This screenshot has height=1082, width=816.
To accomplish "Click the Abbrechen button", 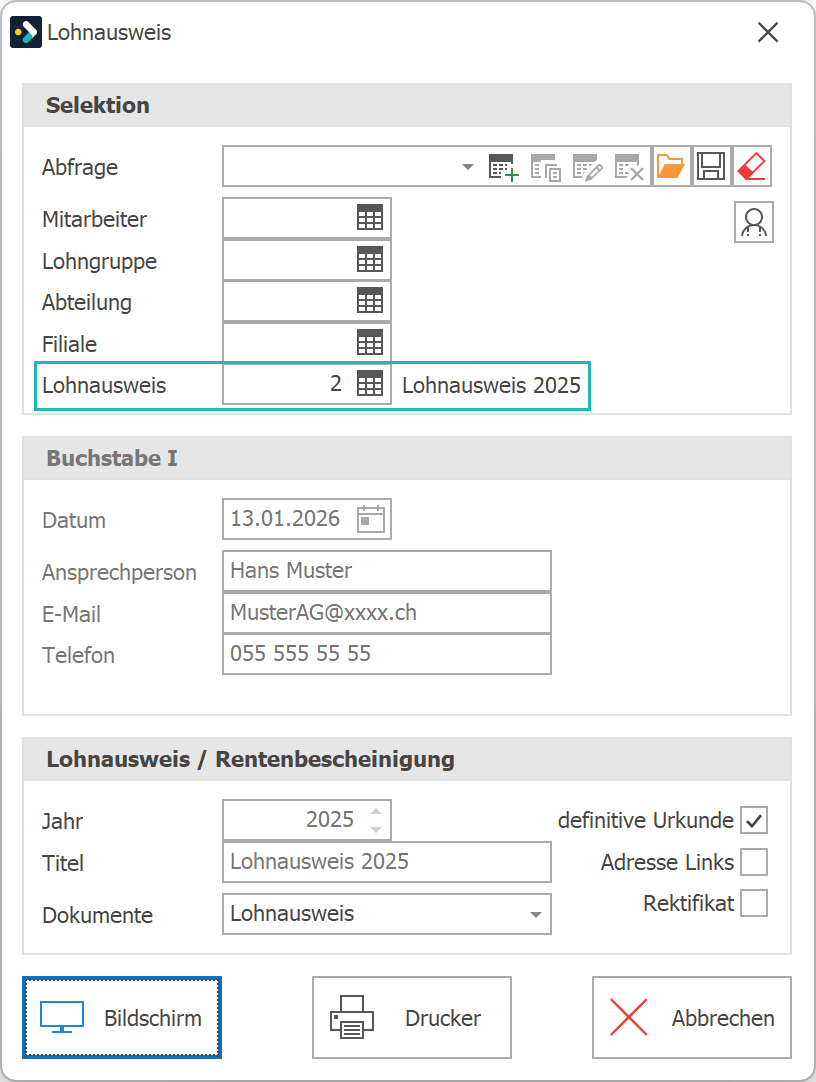I will [x=692, y=1017].
